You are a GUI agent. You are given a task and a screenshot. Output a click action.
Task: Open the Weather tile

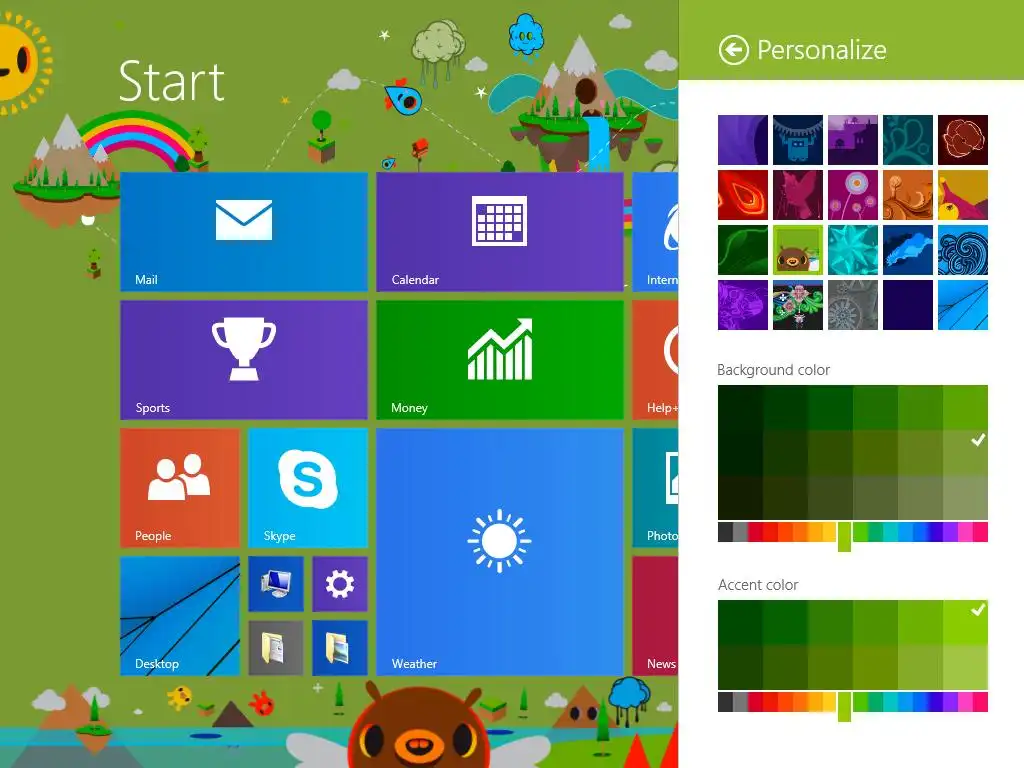(x=500, y=552)
